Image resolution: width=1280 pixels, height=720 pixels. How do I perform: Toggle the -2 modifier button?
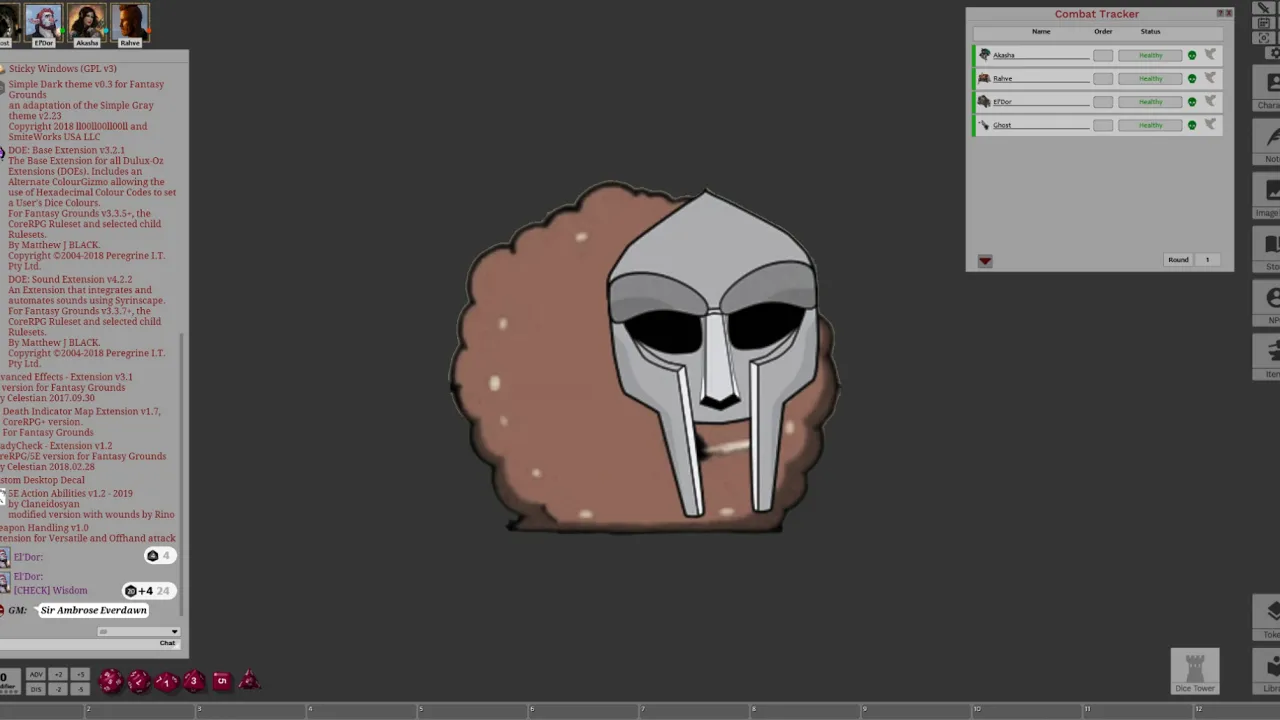click(x=58, y=689)
